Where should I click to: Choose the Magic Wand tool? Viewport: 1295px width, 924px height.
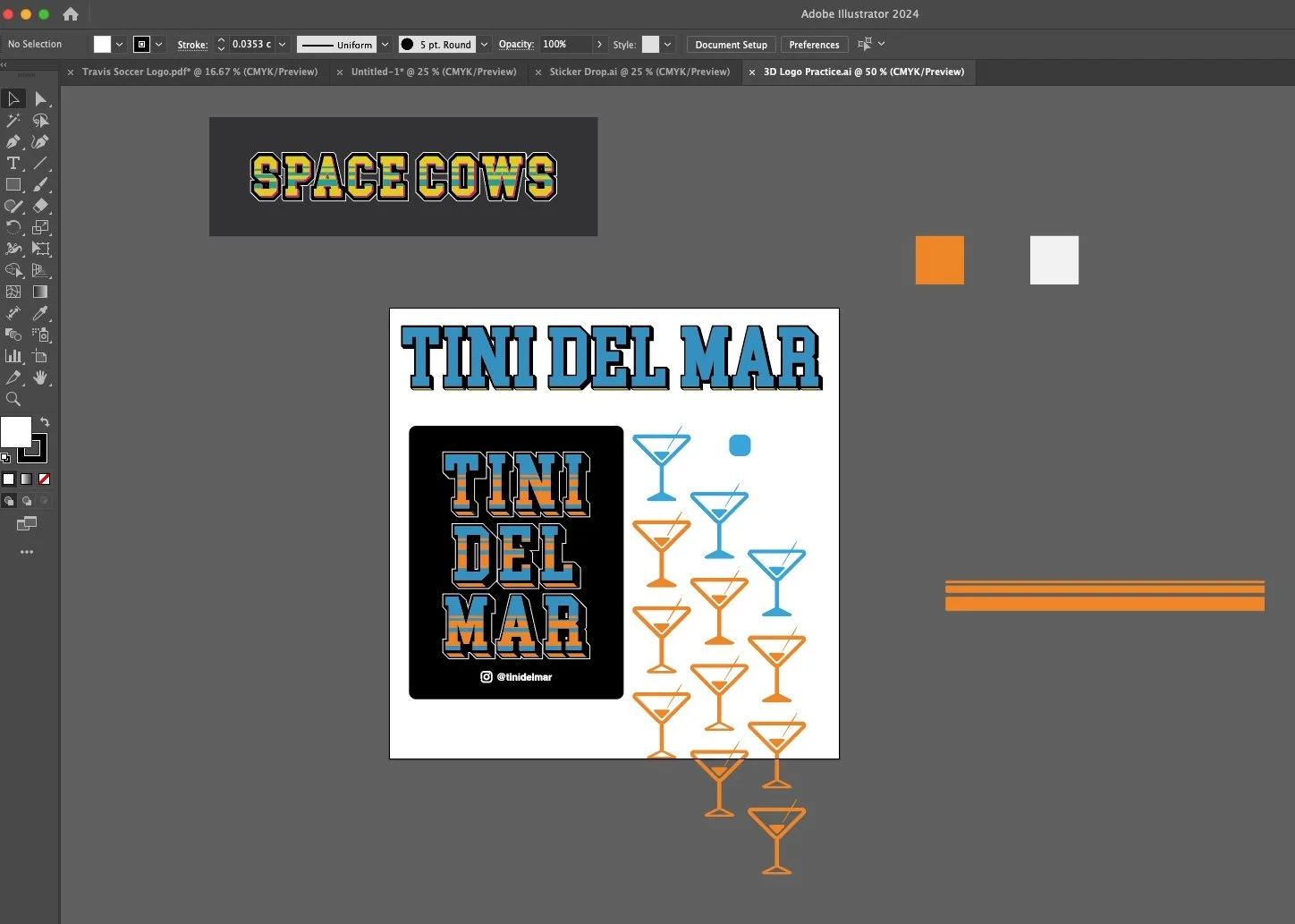(x=13, y=121)
